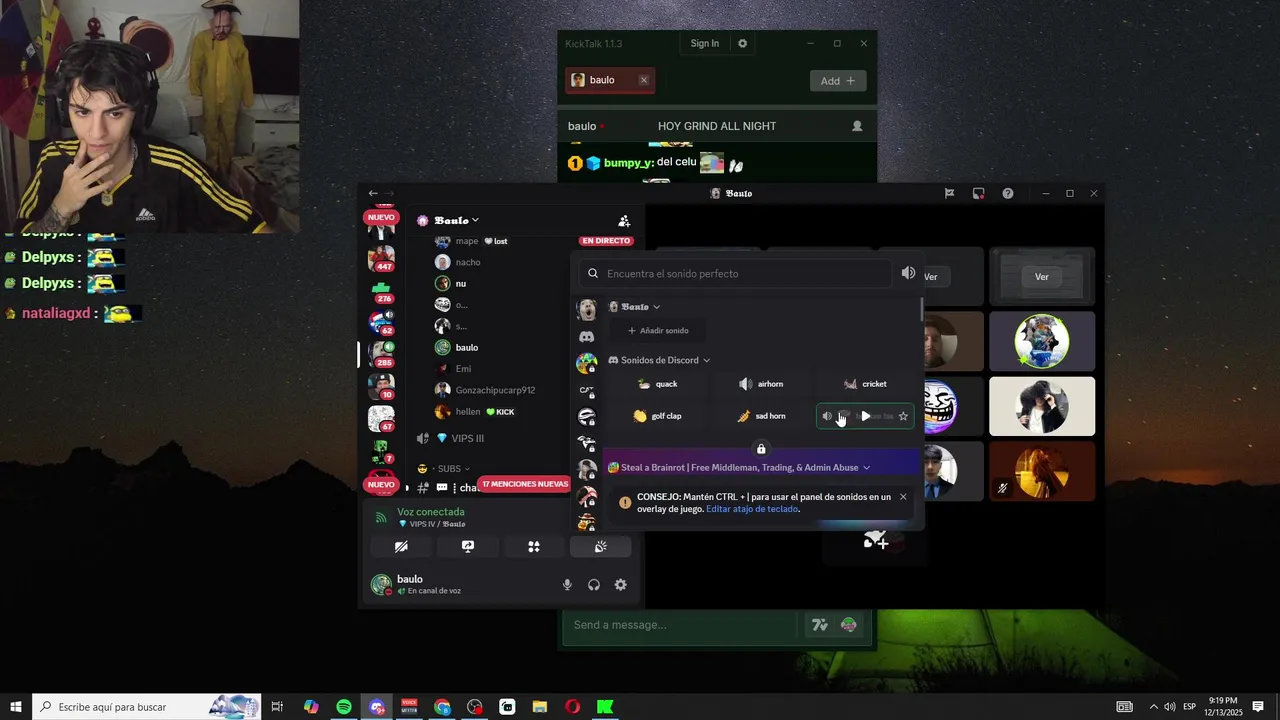Jump to the 17 MENCIONES NUEVAS
The width and height of the screenshot is (1280, 720).
(x=524, y=484)
